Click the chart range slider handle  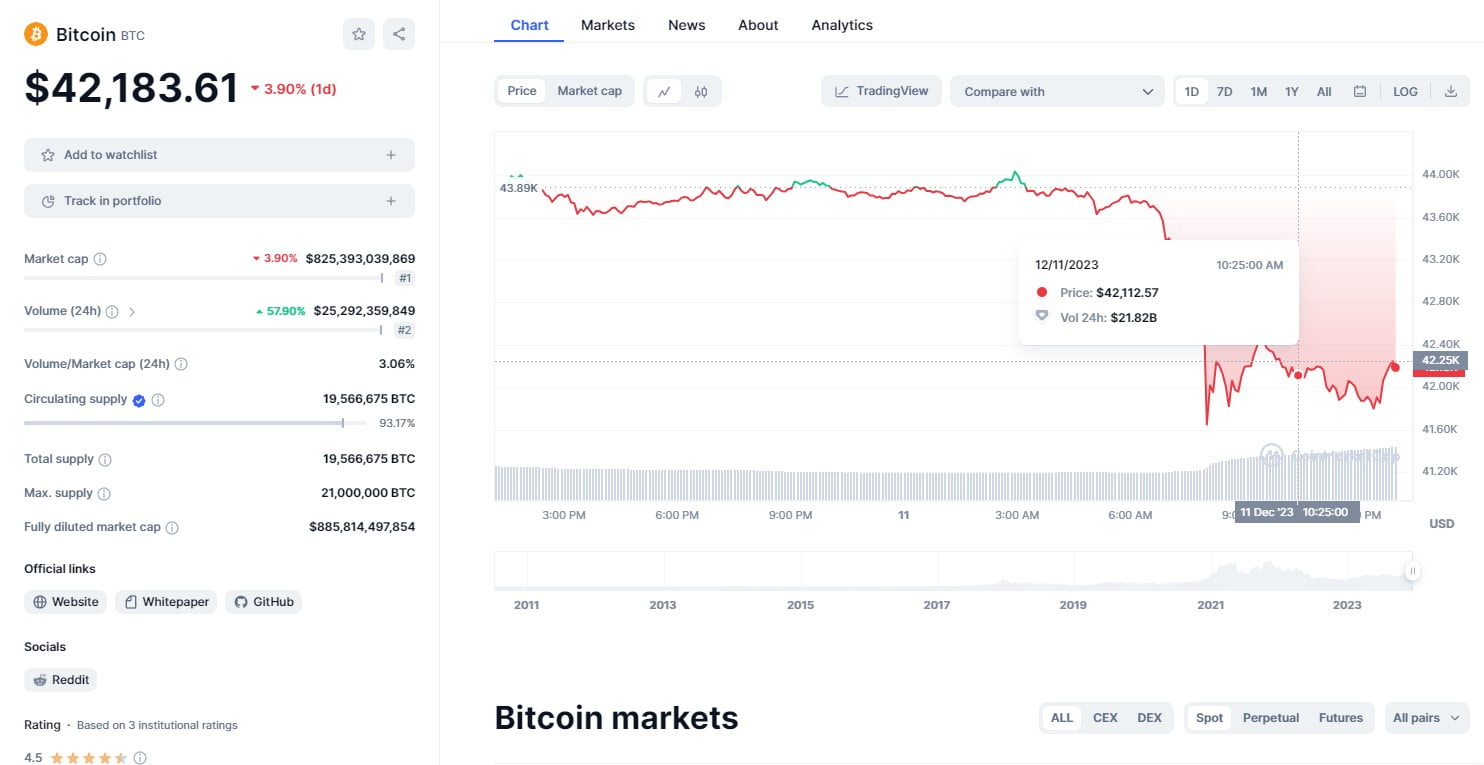[x=1413, y=571]
